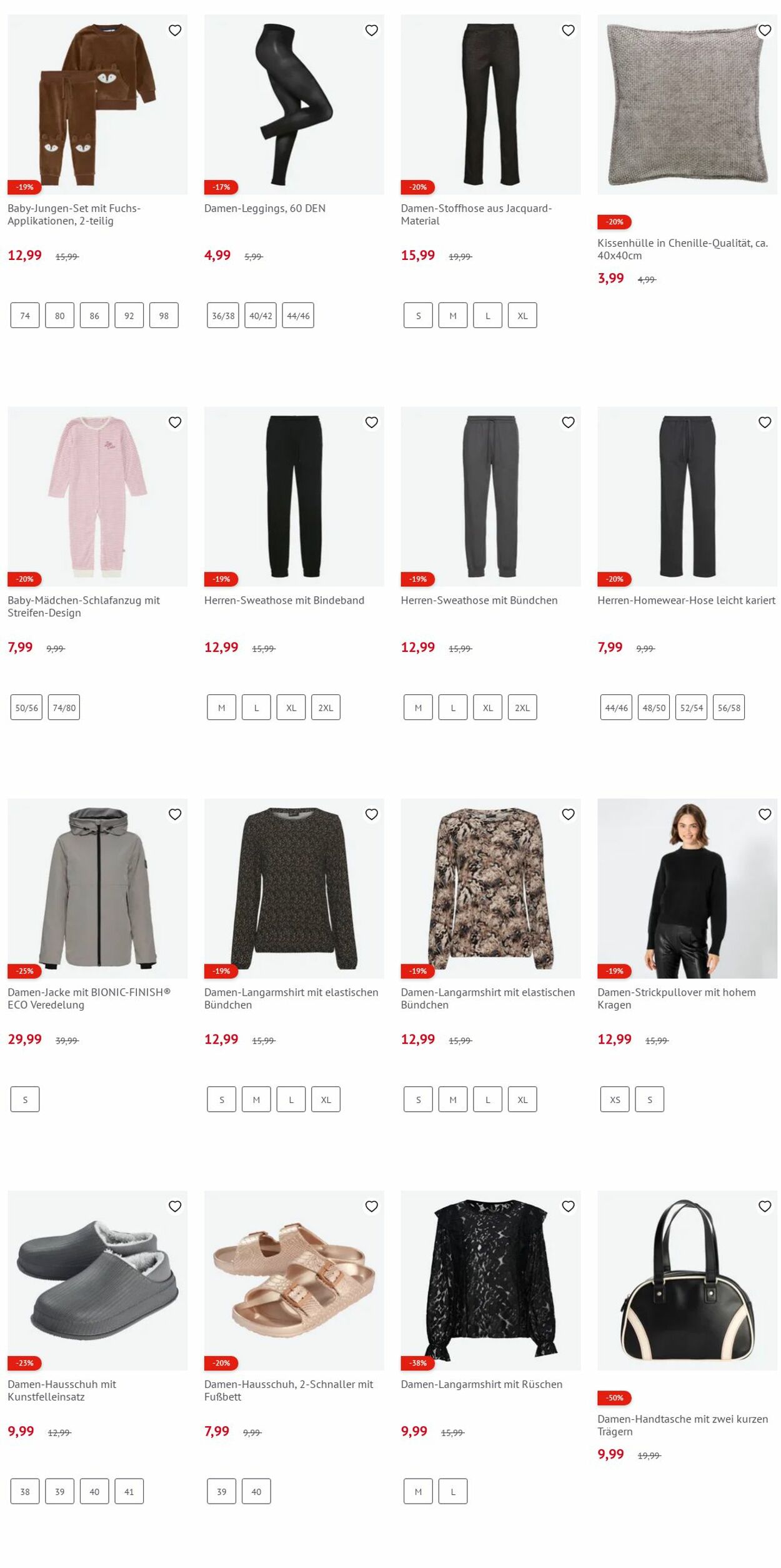This screenshot has width=781, height=1568.
Task: Open the grey clog slippers image
Action: point(97,1280)
